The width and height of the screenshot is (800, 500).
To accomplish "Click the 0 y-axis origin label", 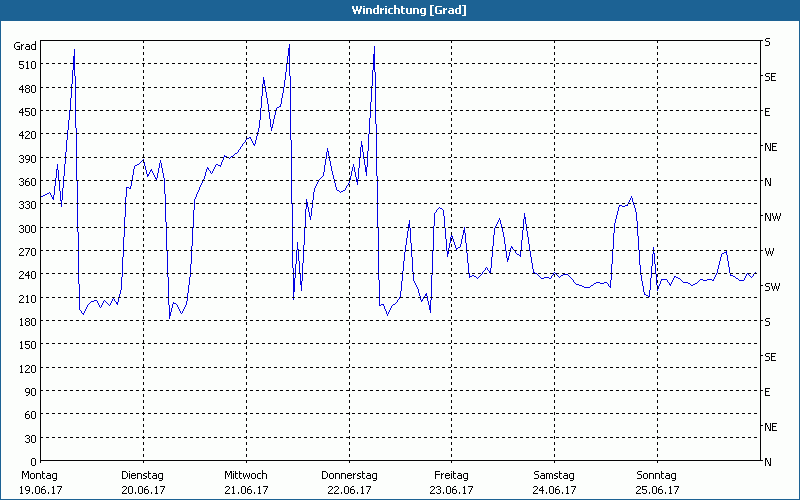I will point(34,462).
